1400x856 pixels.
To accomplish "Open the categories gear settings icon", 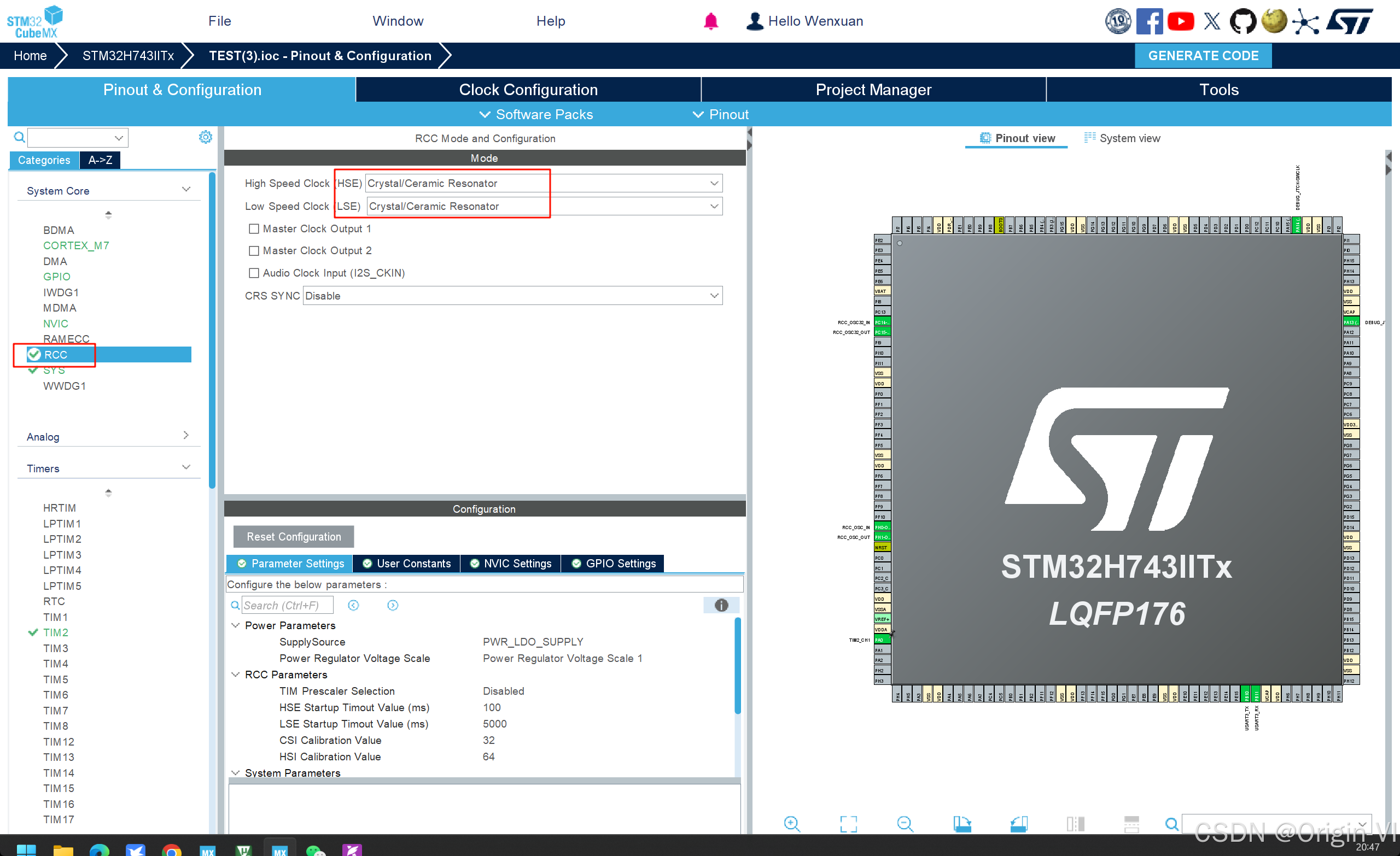I will point(205,137).
